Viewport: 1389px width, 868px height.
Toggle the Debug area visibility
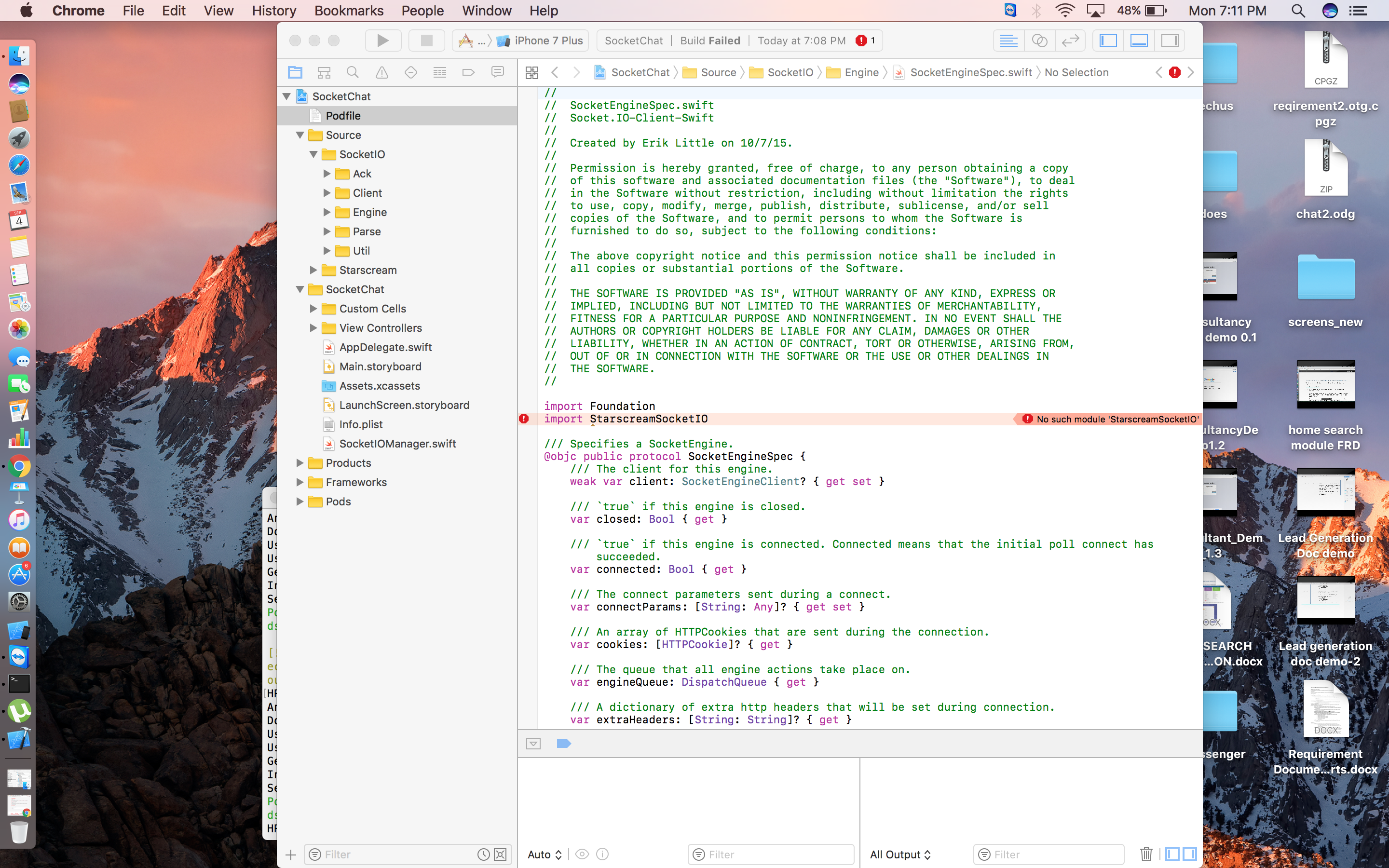[1139, 41]
